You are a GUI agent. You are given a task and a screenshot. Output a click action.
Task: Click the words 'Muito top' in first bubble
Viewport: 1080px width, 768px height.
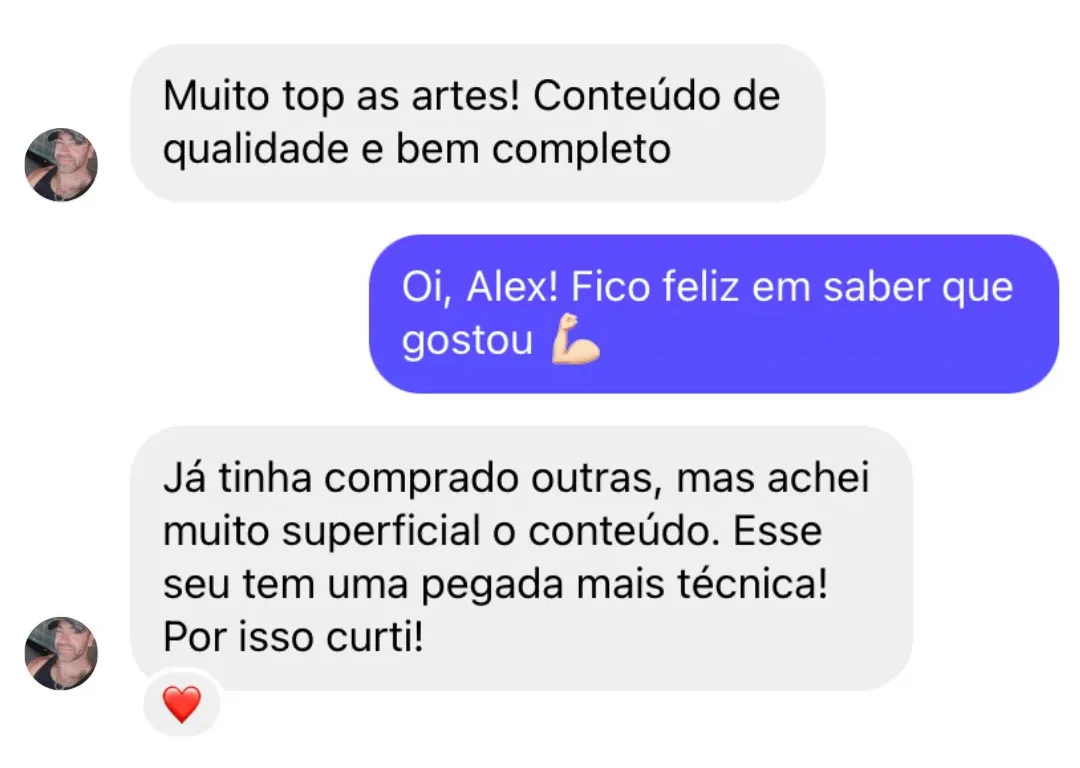pos(253,97)
